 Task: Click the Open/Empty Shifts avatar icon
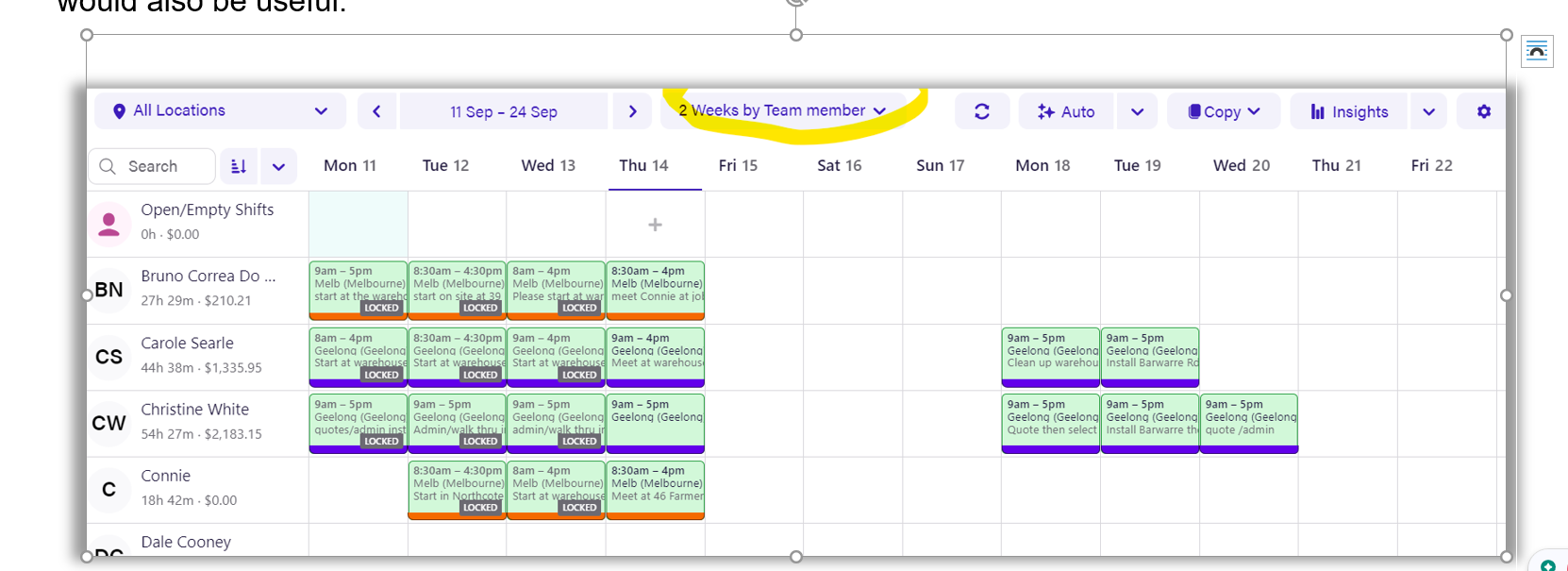coord(109,224)
